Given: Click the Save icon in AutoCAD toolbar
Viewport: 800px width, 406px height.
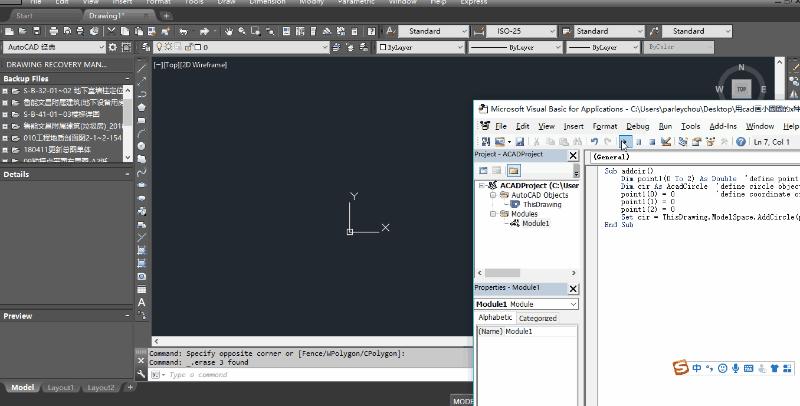Looking at the screenshot, I should click(x=37, y=31).
